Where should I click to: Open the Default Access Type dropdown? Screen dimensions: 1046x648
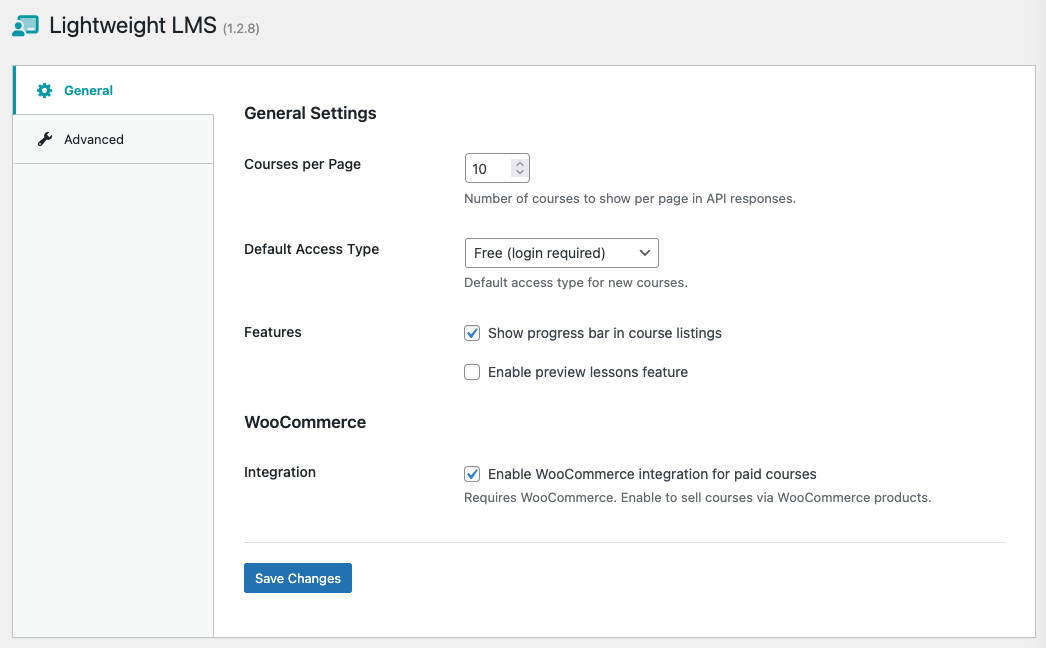click(561, 253)
